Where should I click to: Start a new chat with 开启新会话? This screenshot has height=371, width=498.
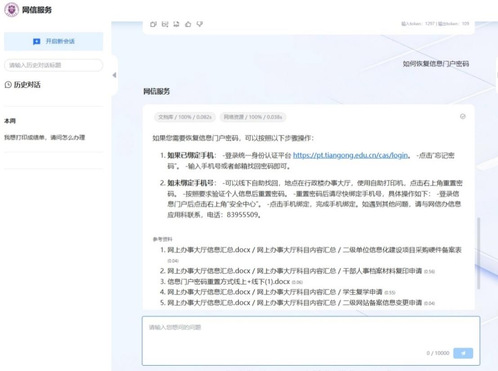point(54,41)
